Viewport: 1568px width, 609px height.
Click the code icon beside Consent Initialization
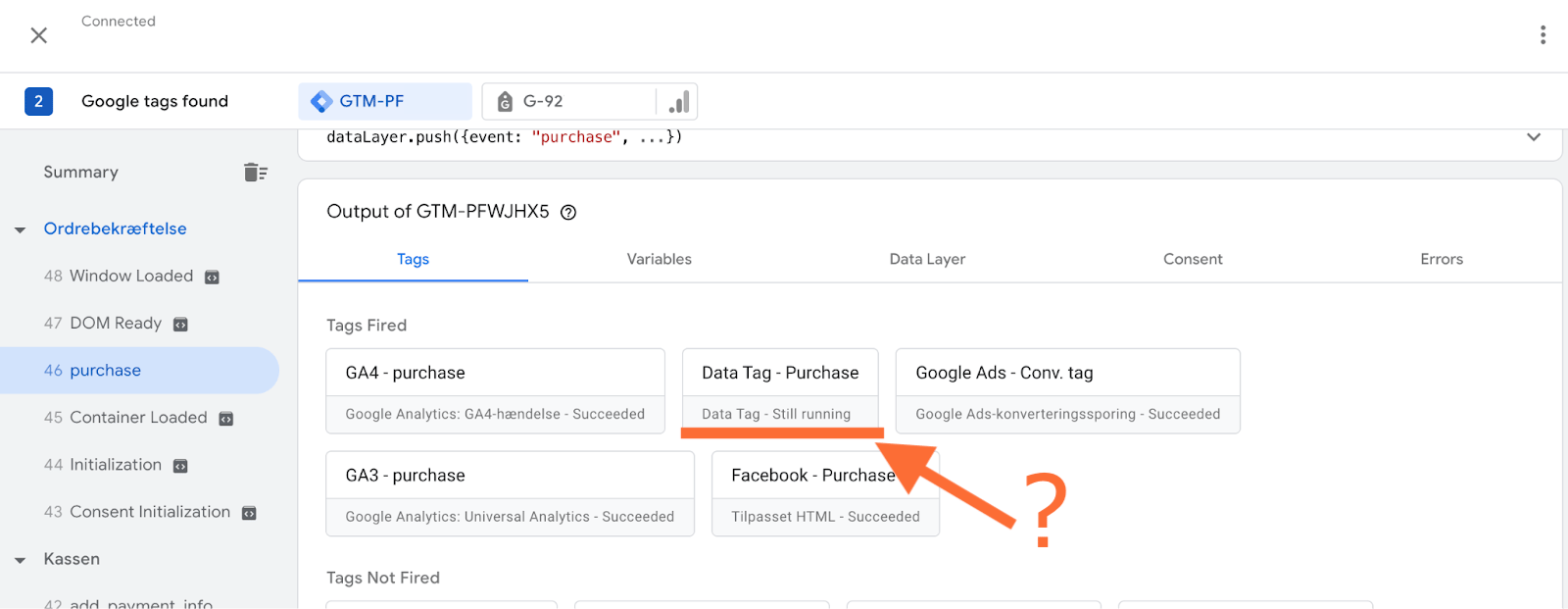coord(249,513)
